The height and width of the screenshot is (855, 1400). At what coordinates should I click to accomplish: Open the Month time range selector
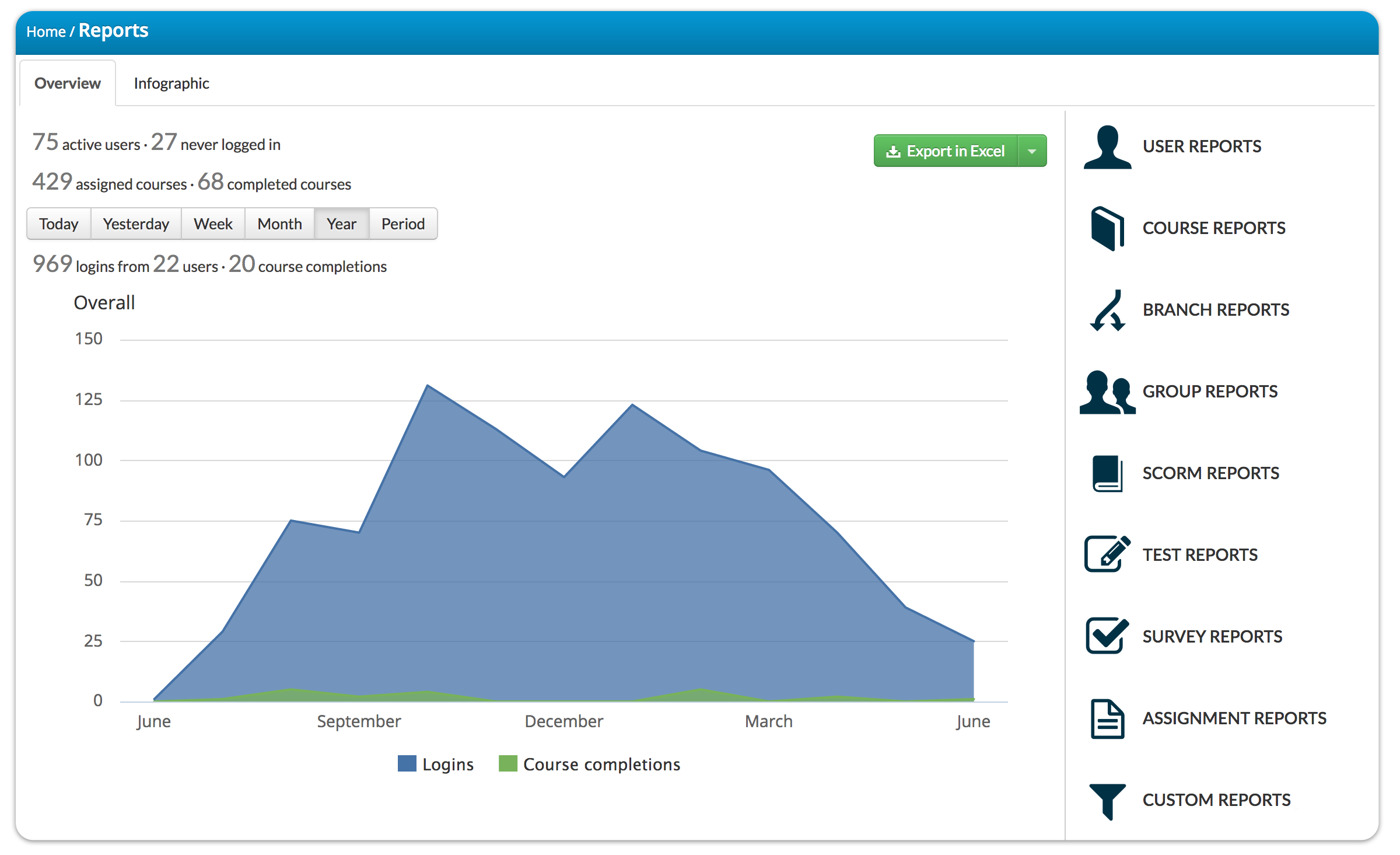(279, 224)
